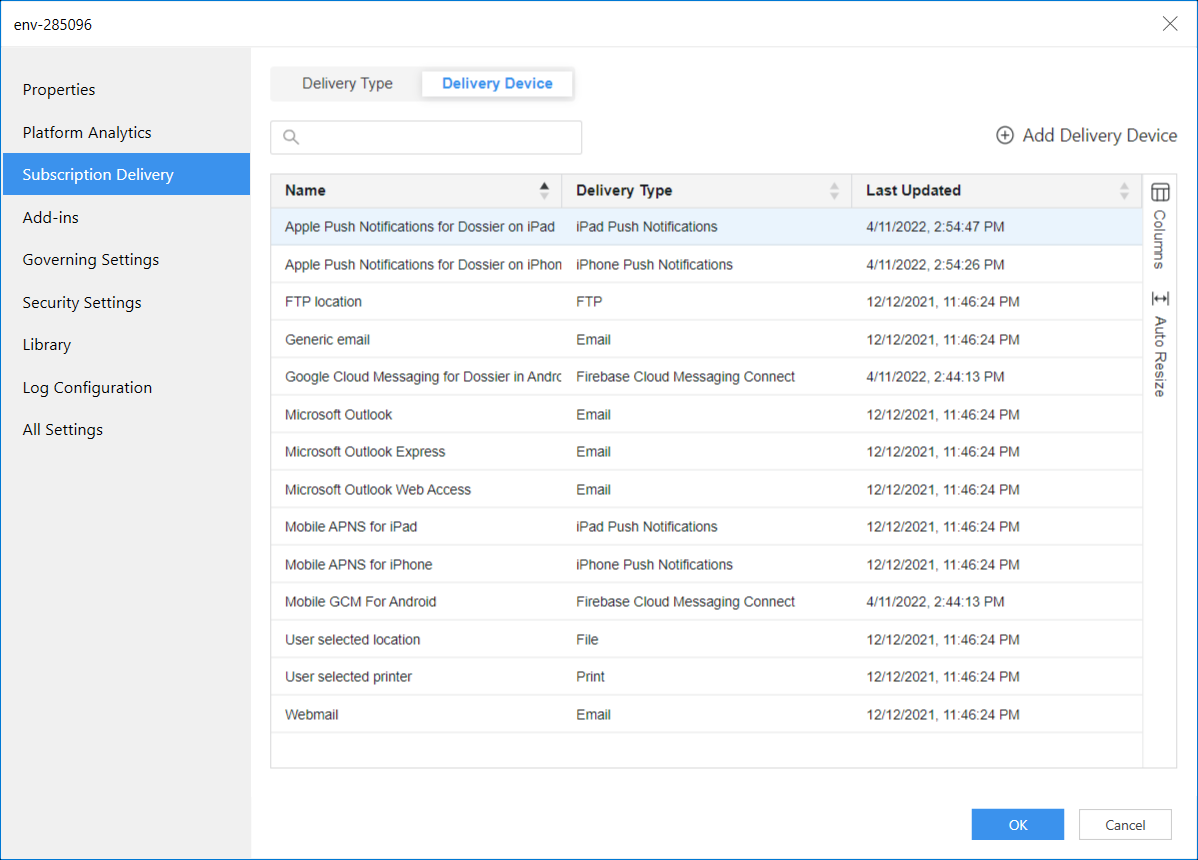Click the plus icon for Add Delivery Device
Screen dimensions: 1198x860
(1005, 135)
